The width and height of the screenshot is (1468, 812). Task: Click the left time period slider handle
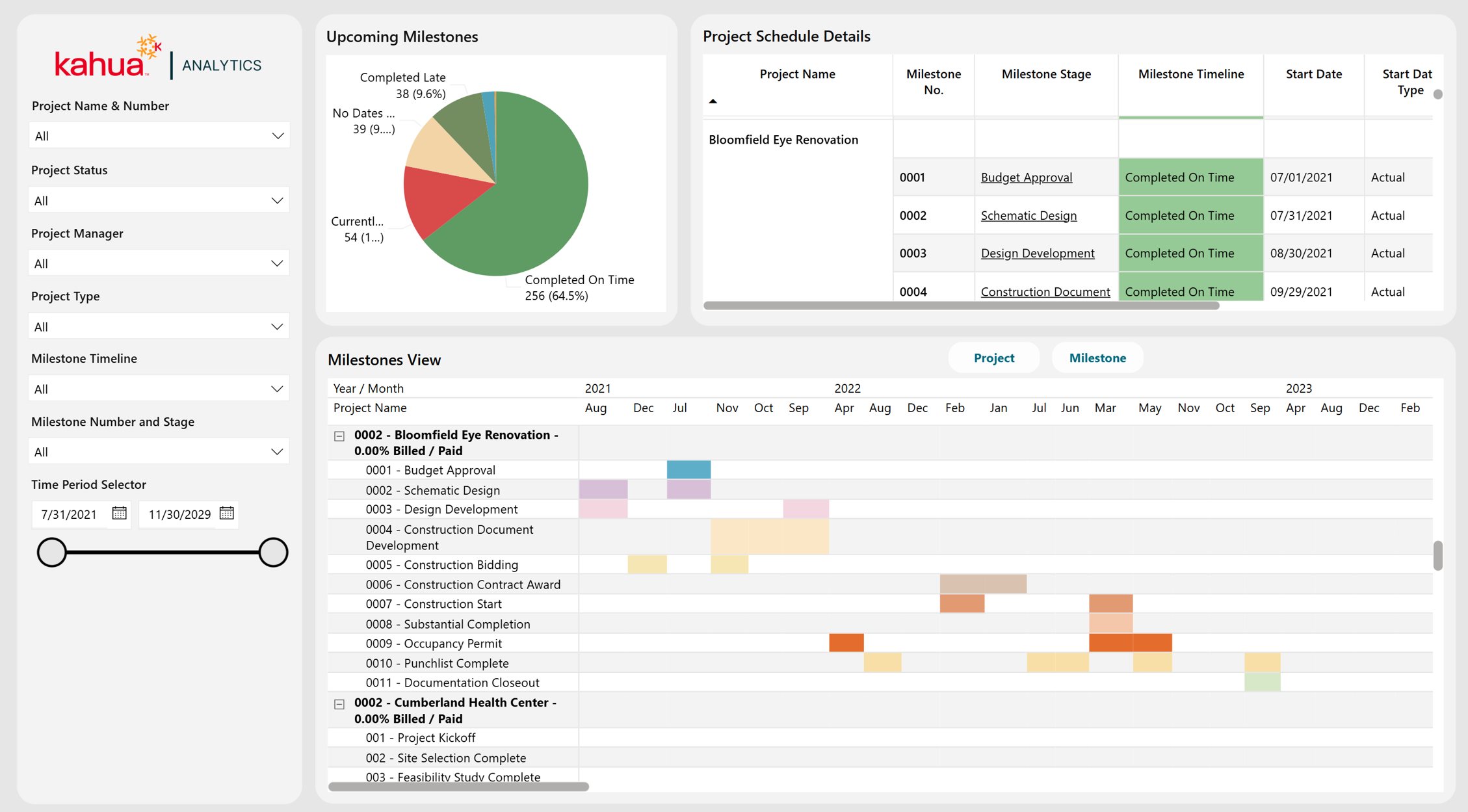point(52,553)
